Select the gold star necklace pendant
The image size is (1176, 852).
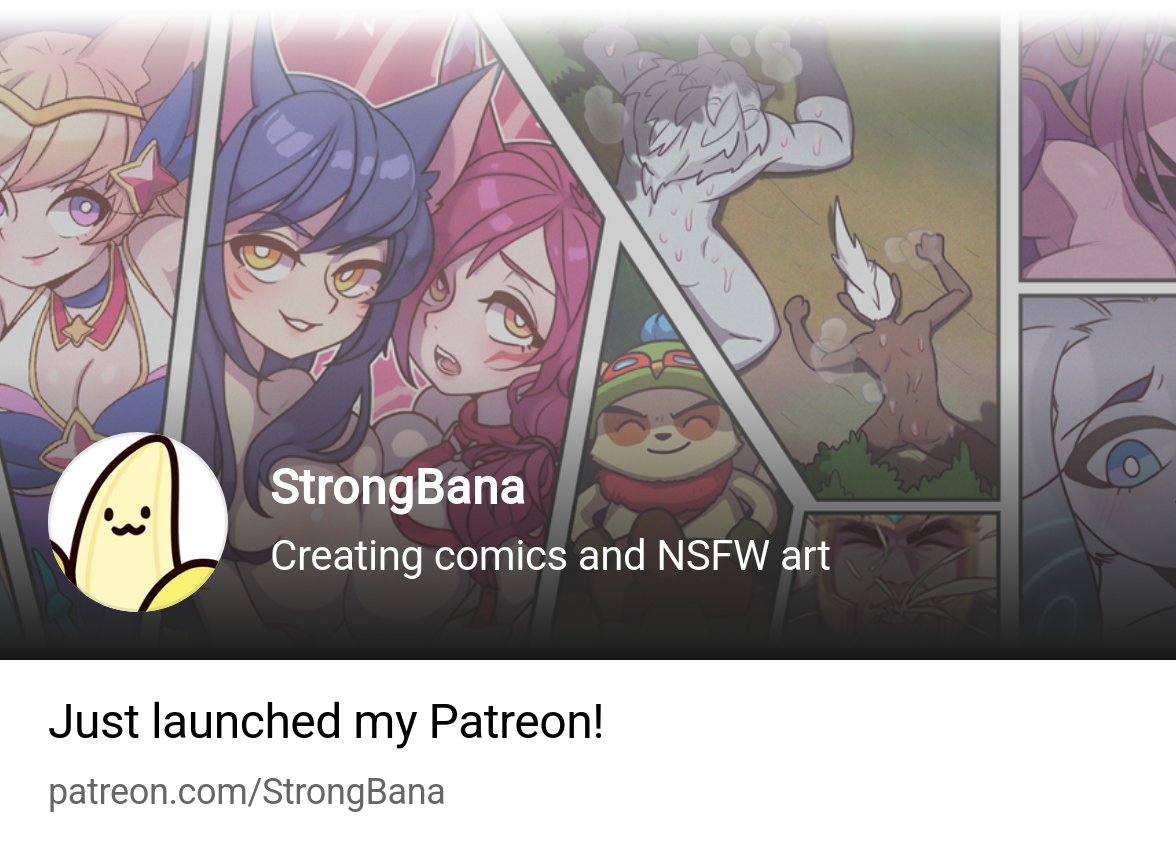pyautogui.click(x=76, y=330)
